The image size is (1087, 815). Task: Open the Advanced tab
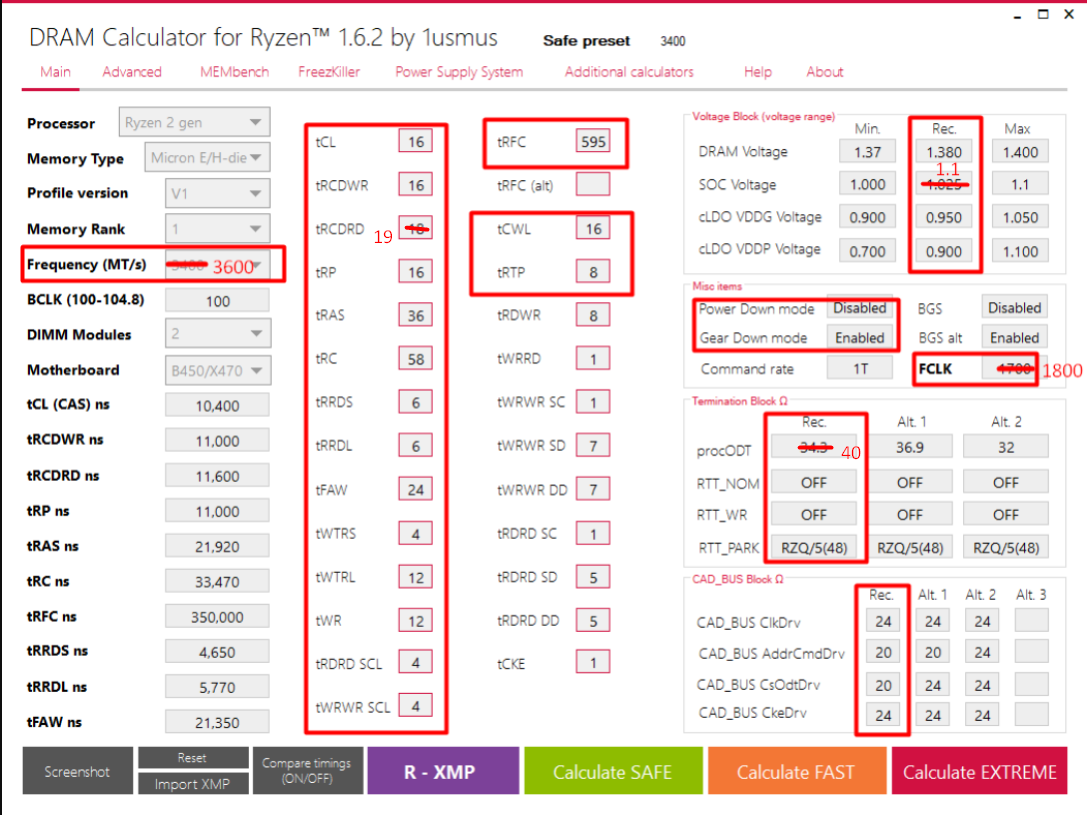(x=132, y=72)
